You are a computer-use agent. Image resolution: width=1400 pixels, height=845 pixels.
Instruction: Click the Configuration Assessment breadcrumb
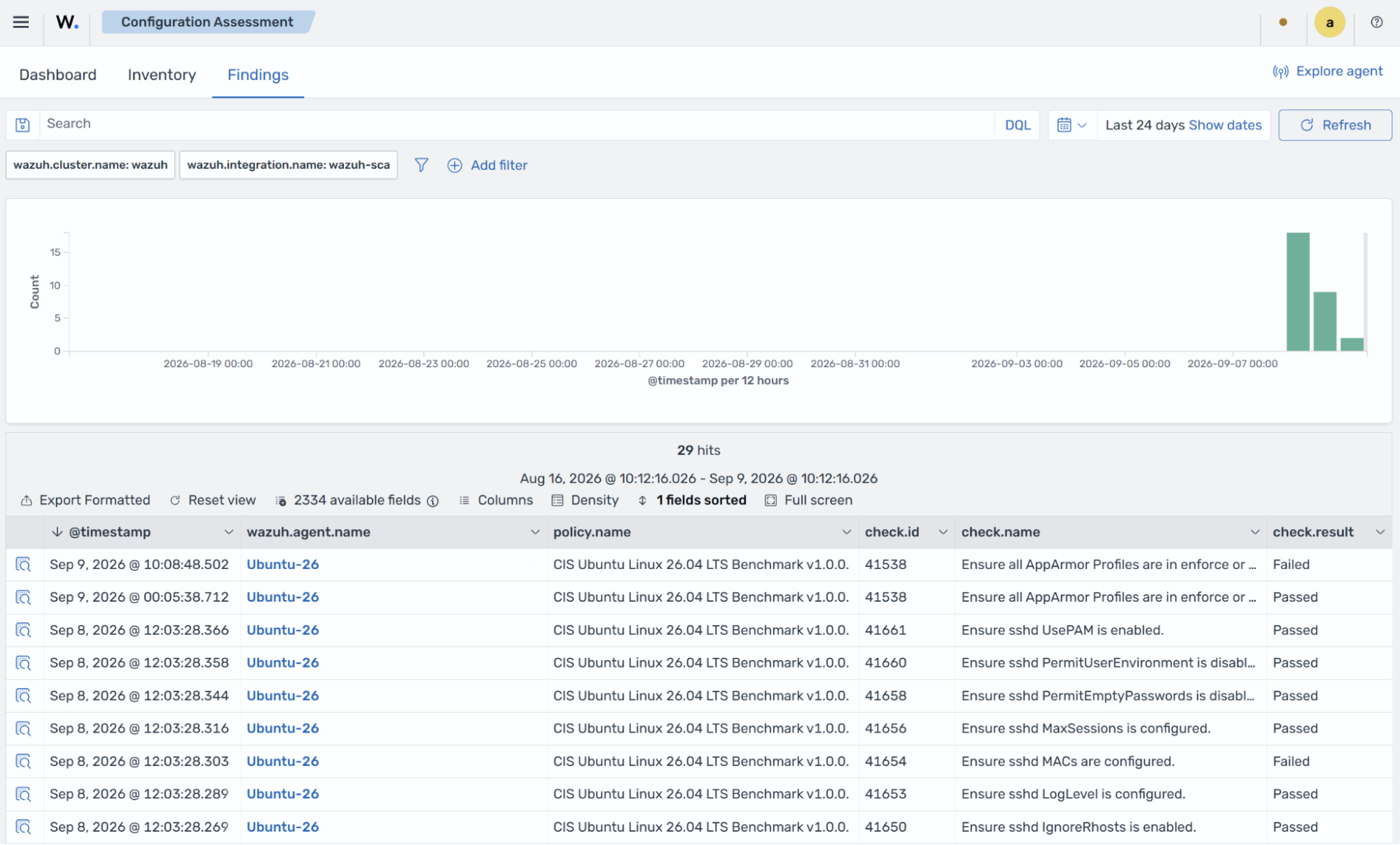pos(207,22)
